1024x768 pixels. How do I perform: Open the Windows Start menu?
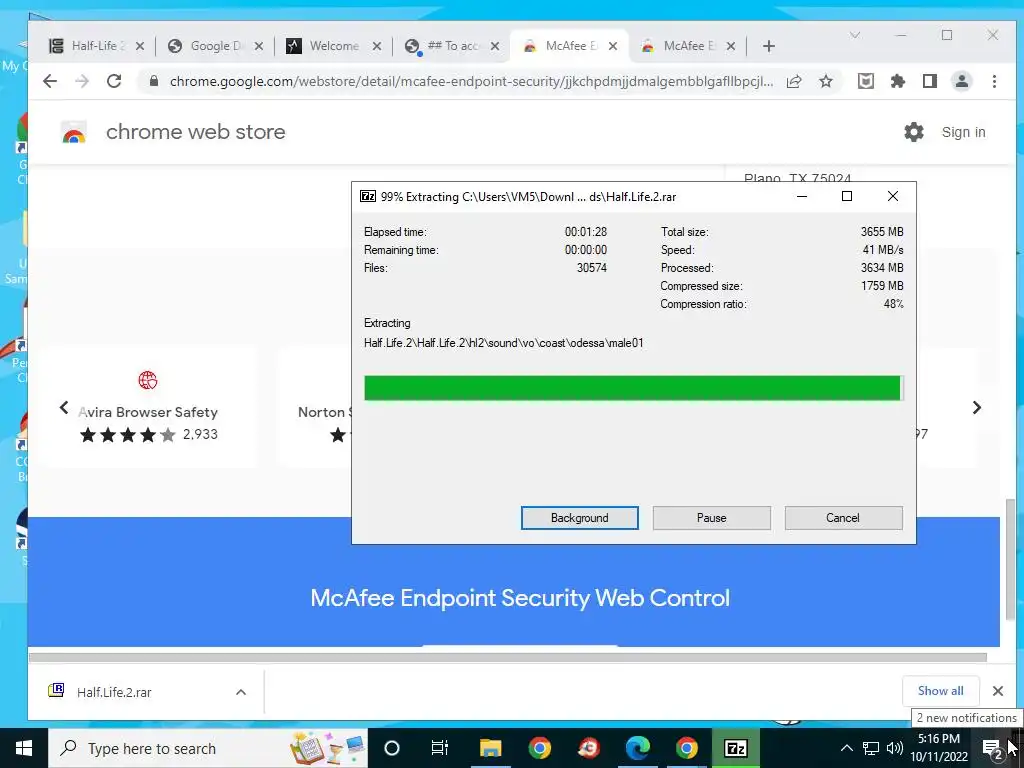[24, 748]
